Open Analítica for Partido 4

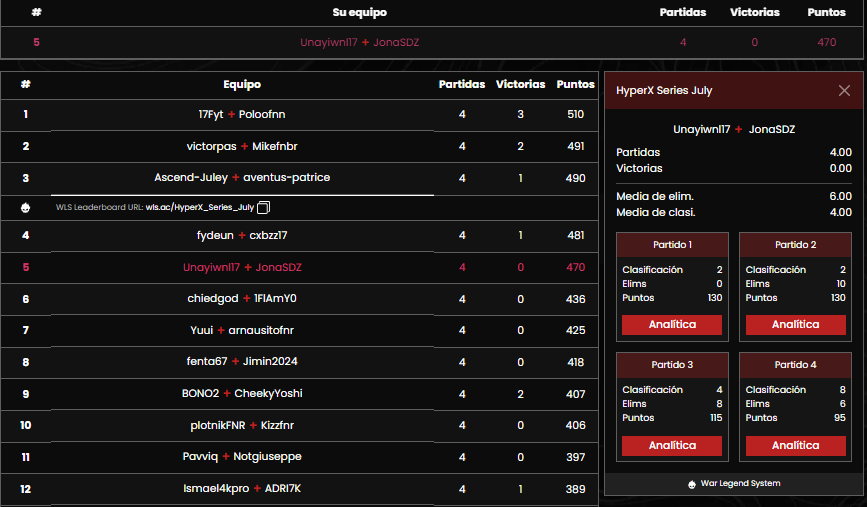point(795,446)
